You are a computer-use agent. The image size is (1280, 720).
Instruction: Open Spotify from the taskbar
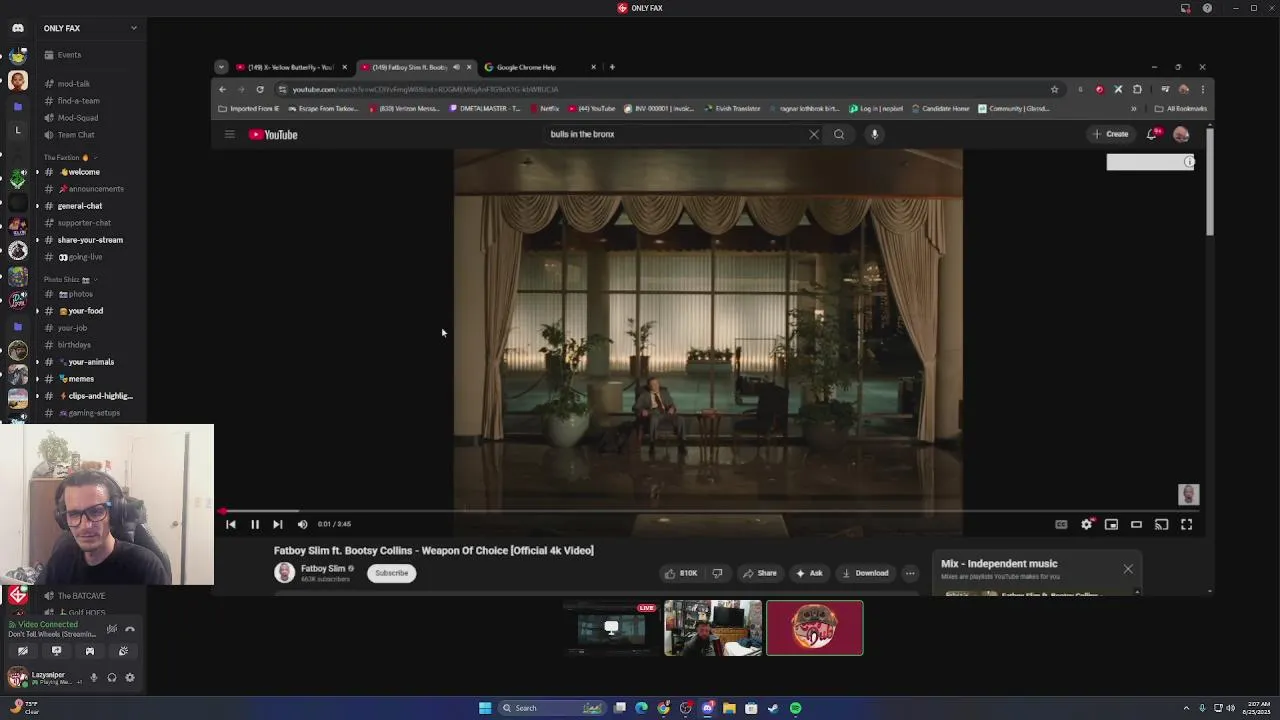(795, 708)
